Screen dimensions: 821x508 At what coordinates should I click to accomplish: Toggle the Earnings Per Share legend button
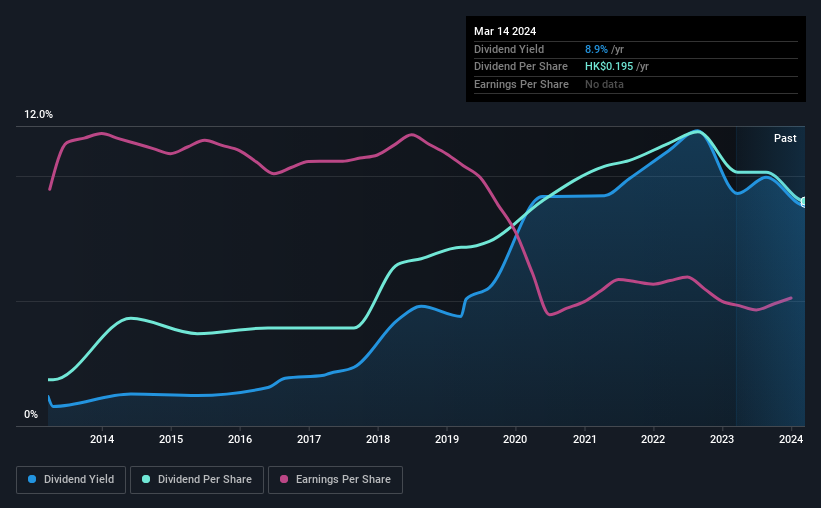click(335, 480)
